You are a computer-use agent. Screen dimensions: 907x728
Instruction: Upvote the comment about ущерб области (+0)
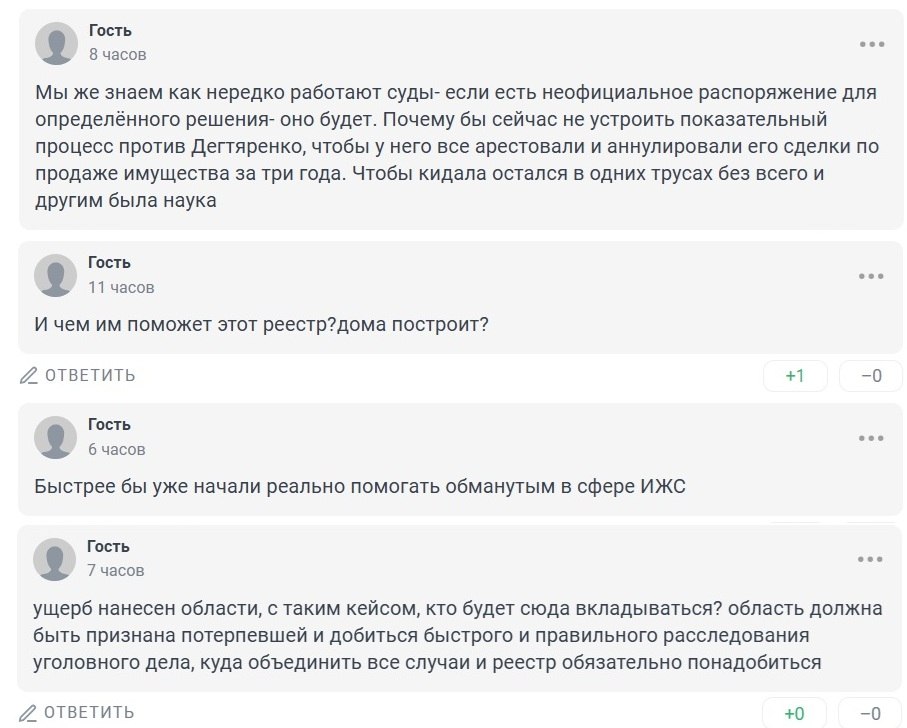[x=795, y=713]
